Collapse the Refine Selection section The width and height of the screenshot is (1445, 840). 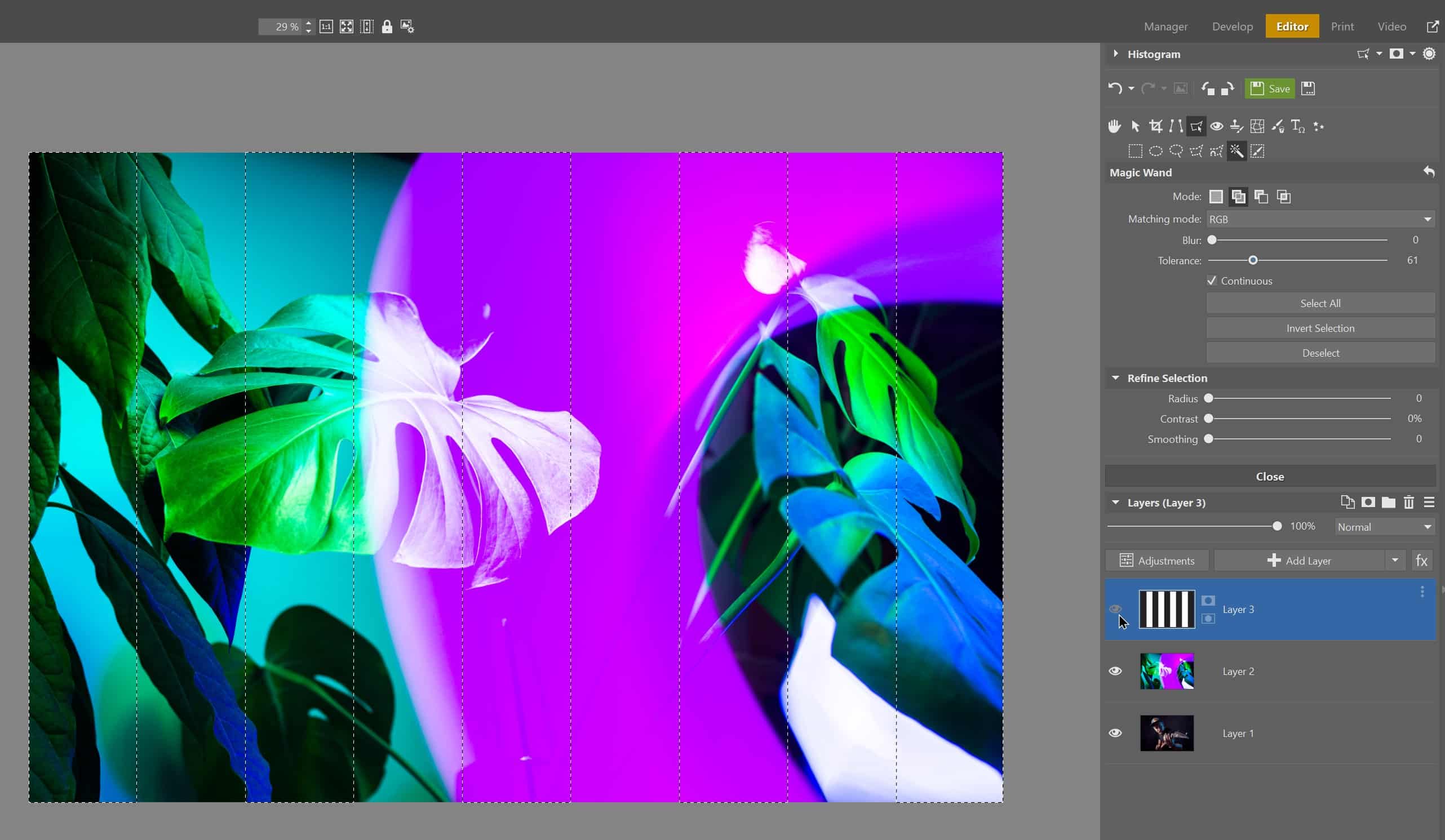(x=1115, y=378)
